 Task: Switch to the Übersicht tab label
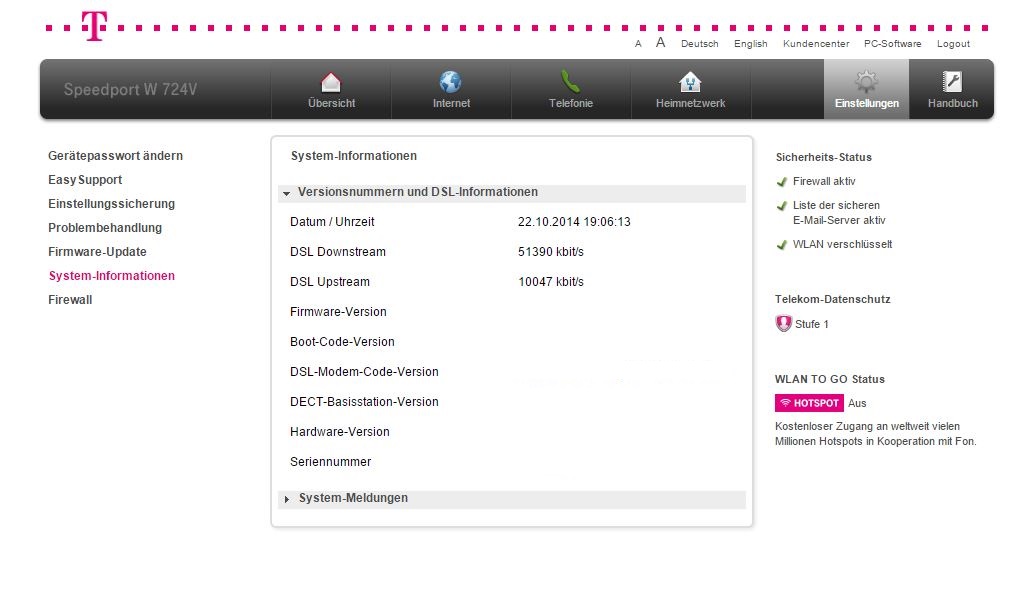click(x=331, y=103)
